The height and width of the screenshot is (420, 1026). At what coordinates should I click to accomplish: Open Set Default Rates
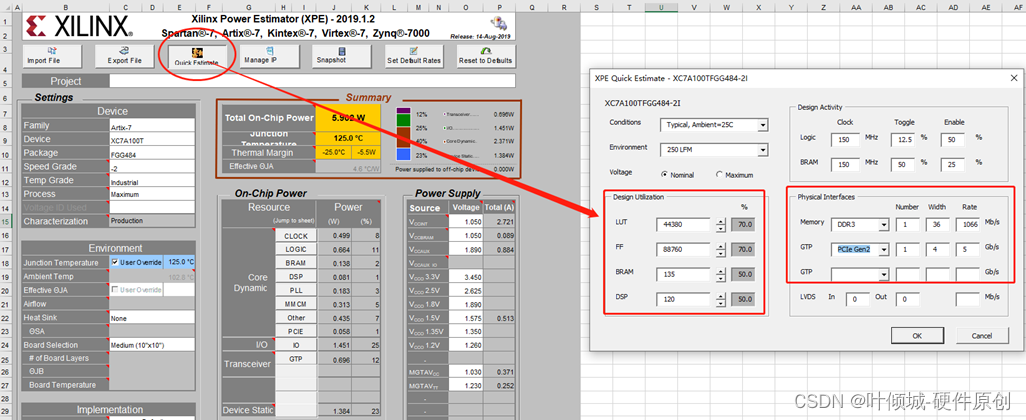[x=414, y=56]
